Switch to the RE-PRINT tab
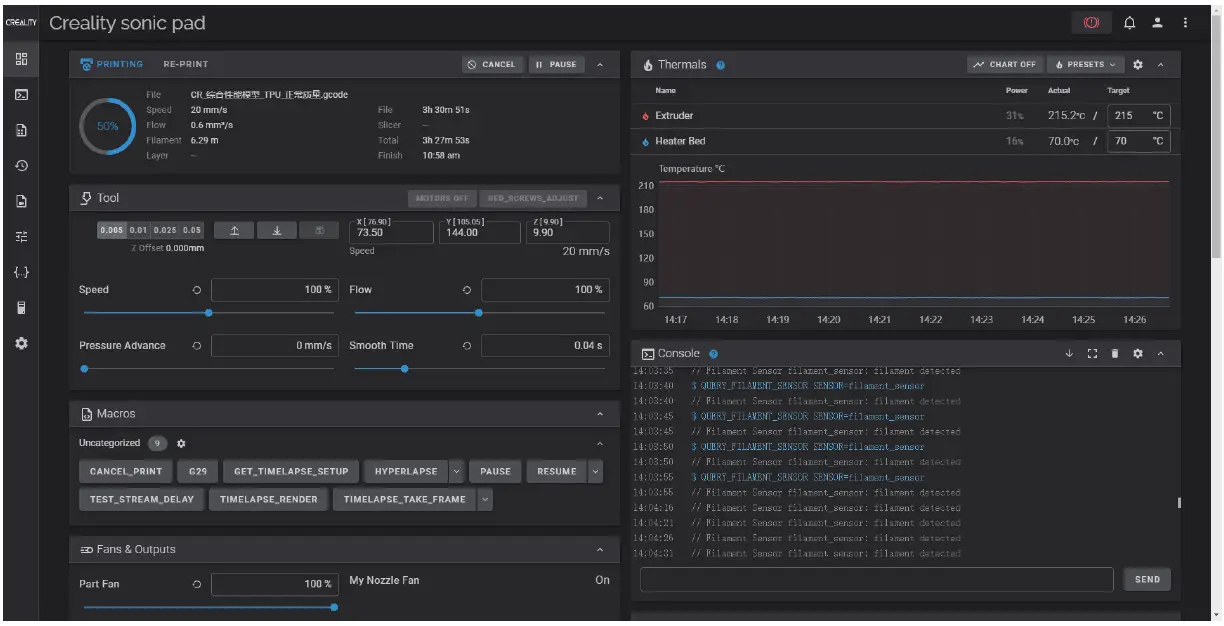This screenshot has height=626, width=1224. click(186, 65)
